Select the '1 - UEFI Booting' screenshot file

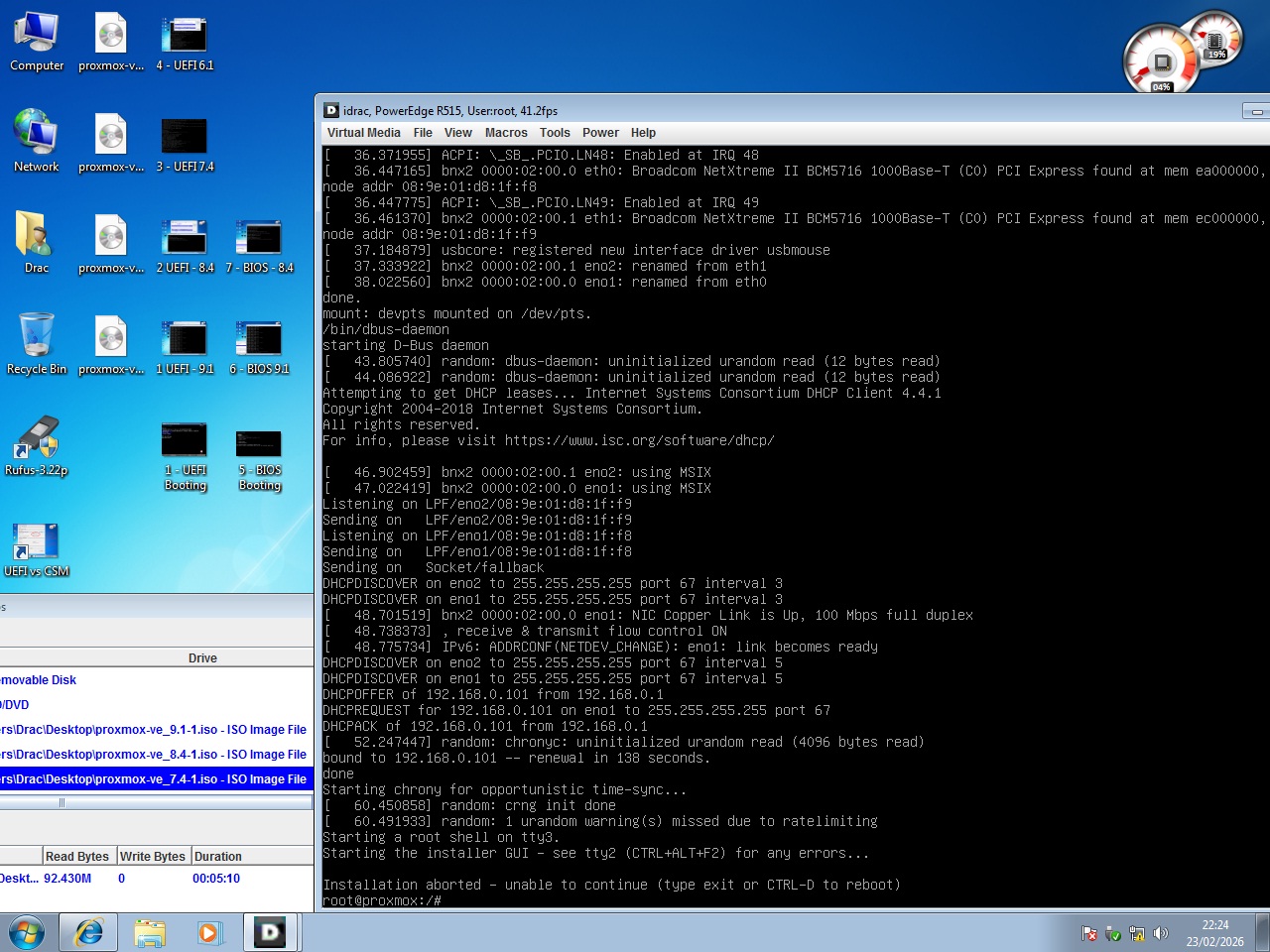pyautogui.click(x=185, y=456)
